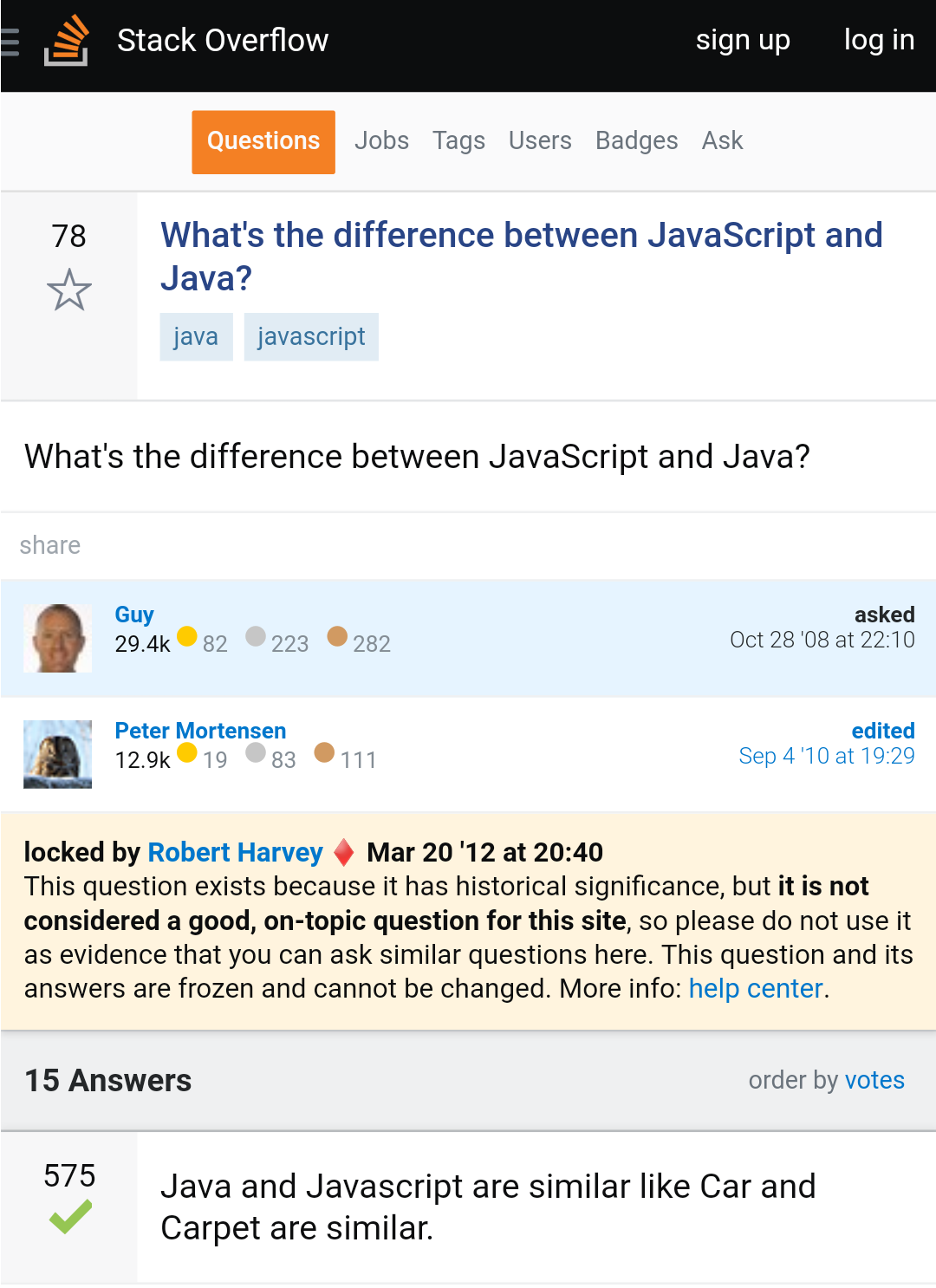The width and height of the screenshot is (936, 1288).
Task: Click Guy's profile avatar
Action: (57, 638)
